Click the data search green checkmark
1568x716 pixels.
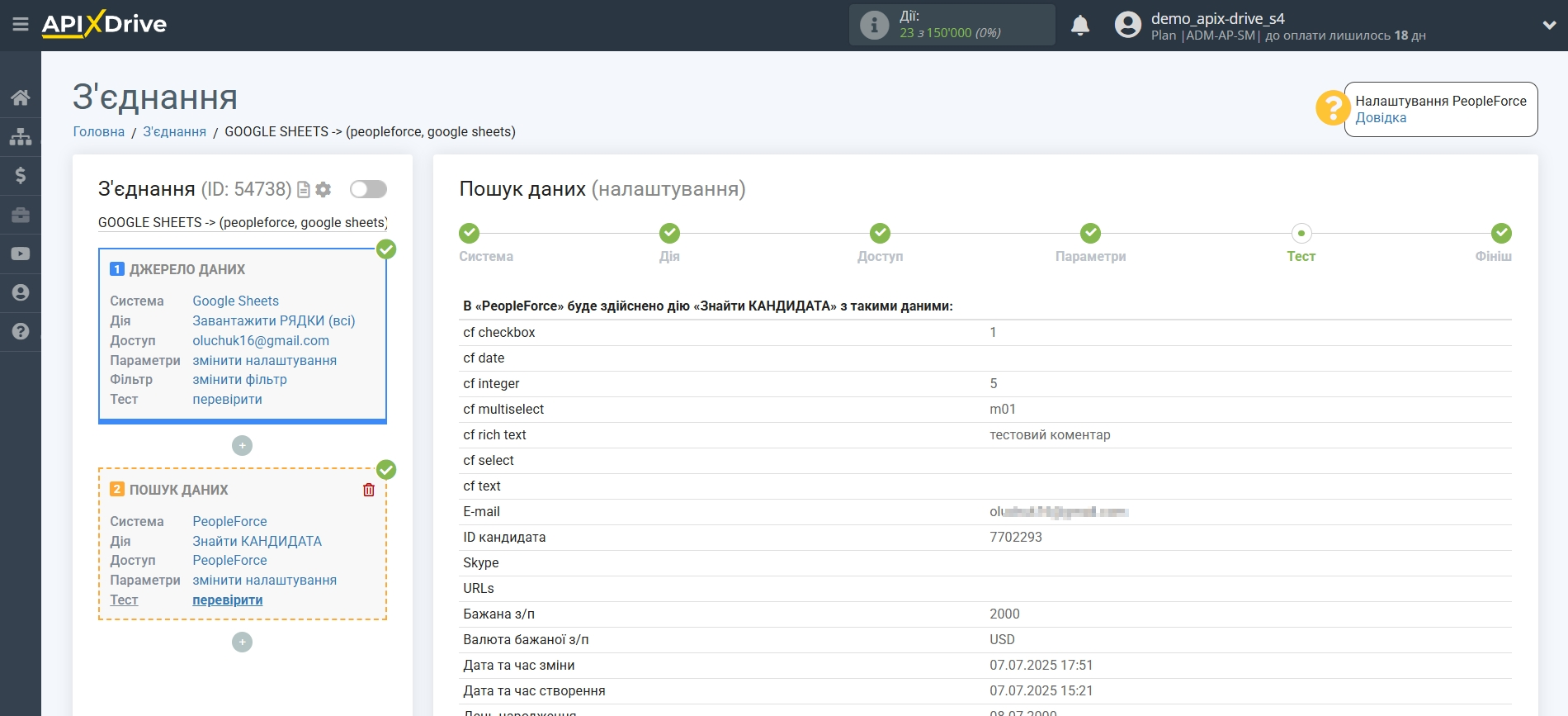coord(386,470)
